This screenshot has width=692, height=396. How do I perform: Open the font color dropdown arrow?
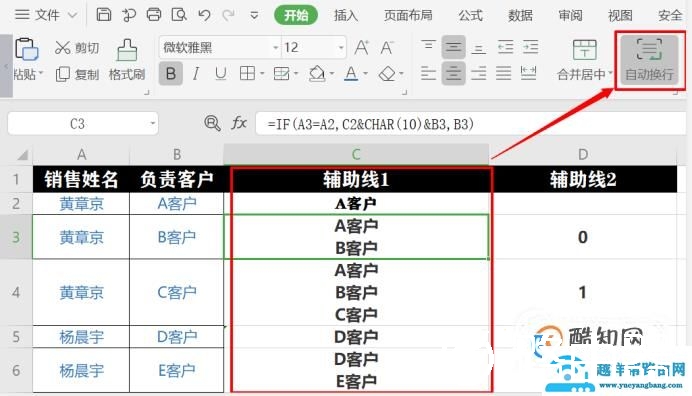click(365, 73)
